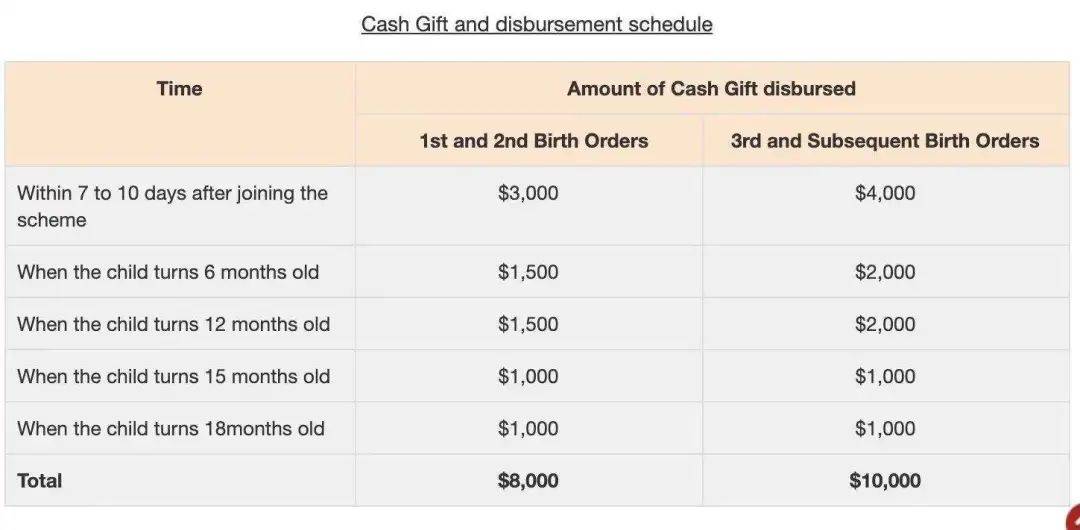1080x530 pixels.
Task: Click the $3,000 amount cell
Action: [528, 193]
